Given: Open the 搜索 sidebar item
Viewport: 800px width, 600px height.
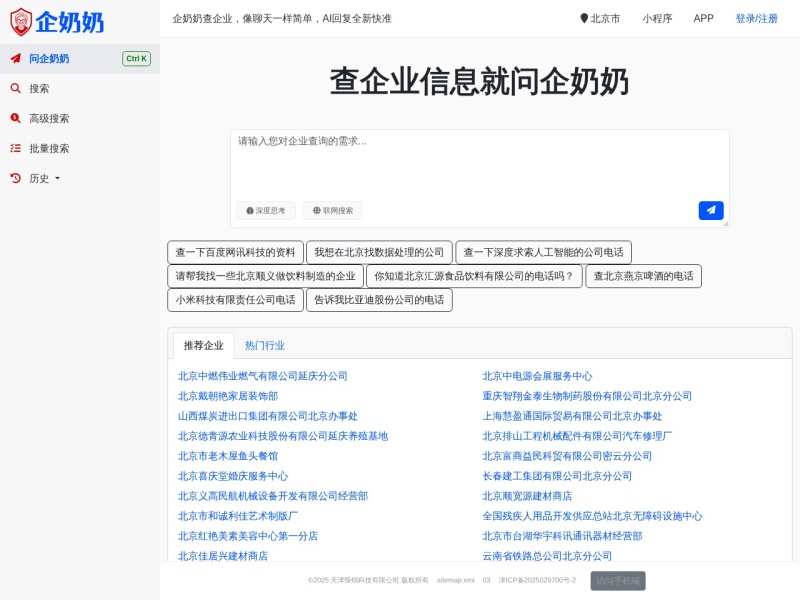Looking at the screenshot, I should point(80,88).
